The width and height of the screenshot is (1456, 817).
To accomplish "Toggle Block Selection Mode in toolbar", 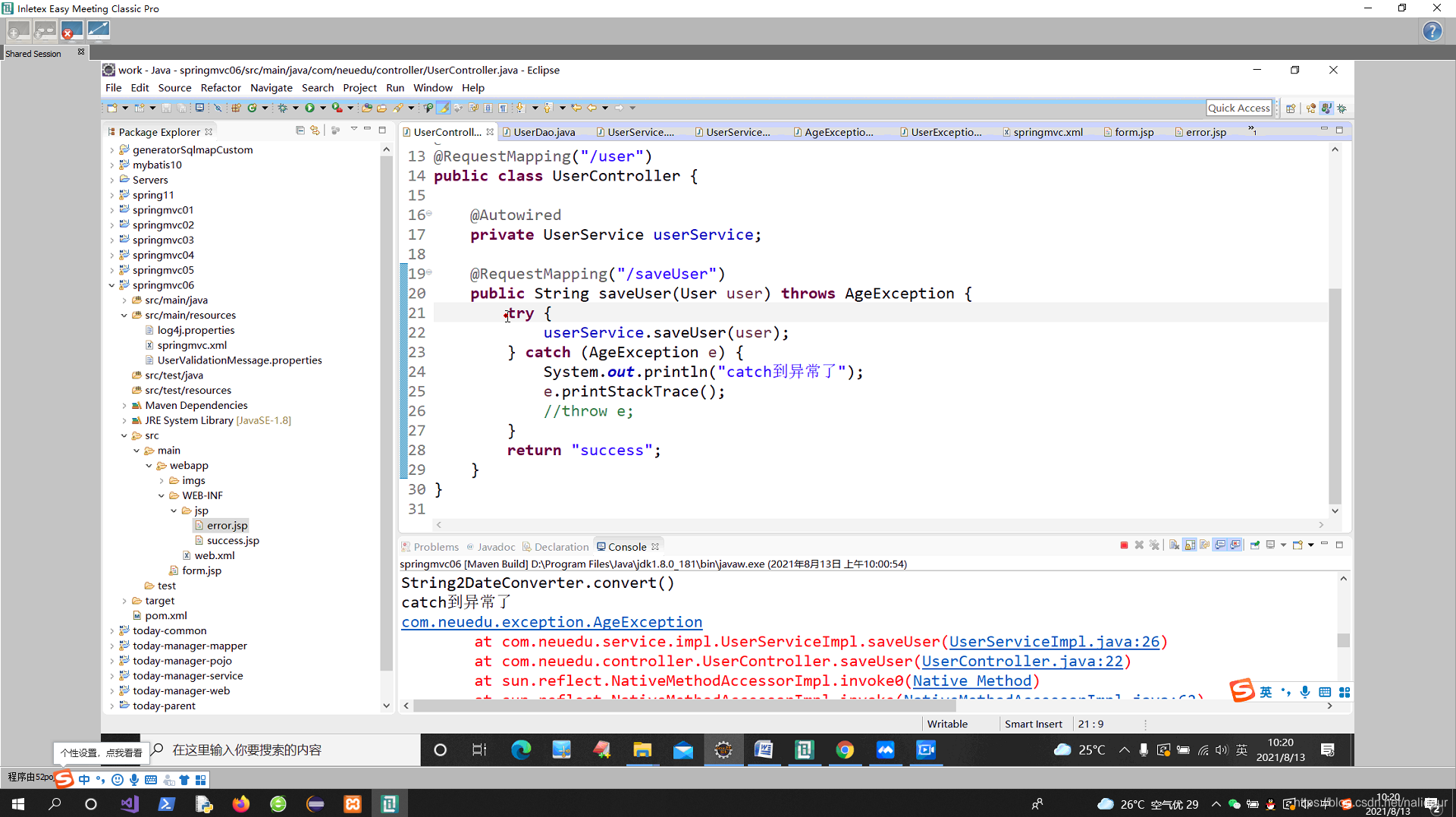I will 488,108.
